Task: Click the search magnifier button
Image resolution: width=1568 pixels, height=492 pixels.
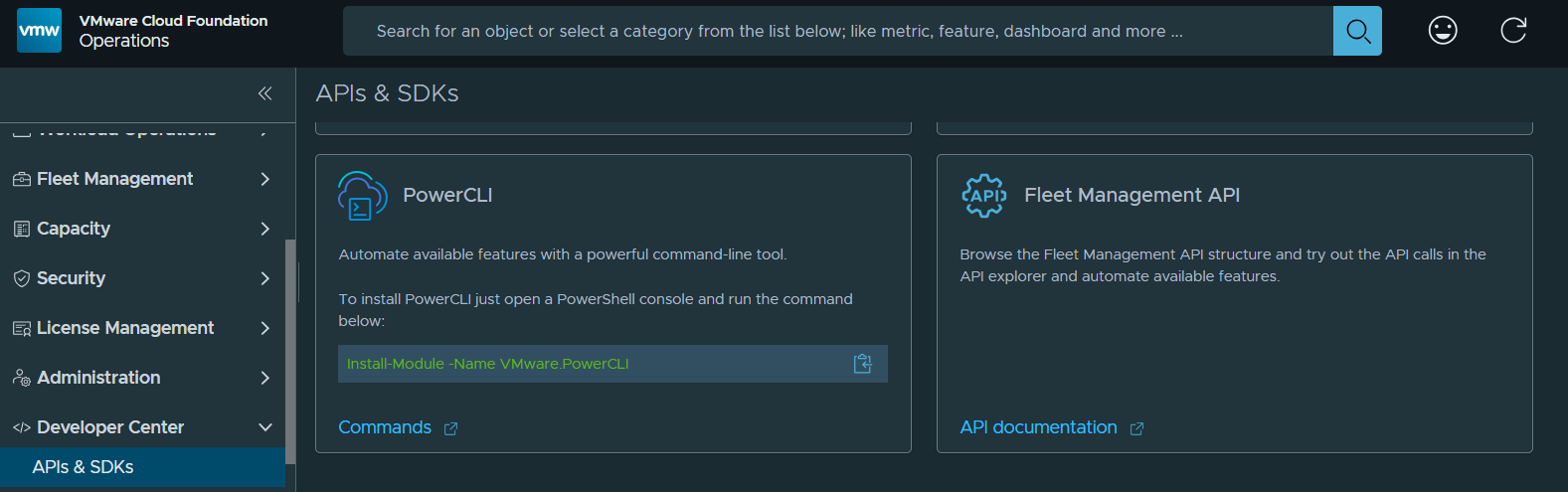Action: 1357,31
